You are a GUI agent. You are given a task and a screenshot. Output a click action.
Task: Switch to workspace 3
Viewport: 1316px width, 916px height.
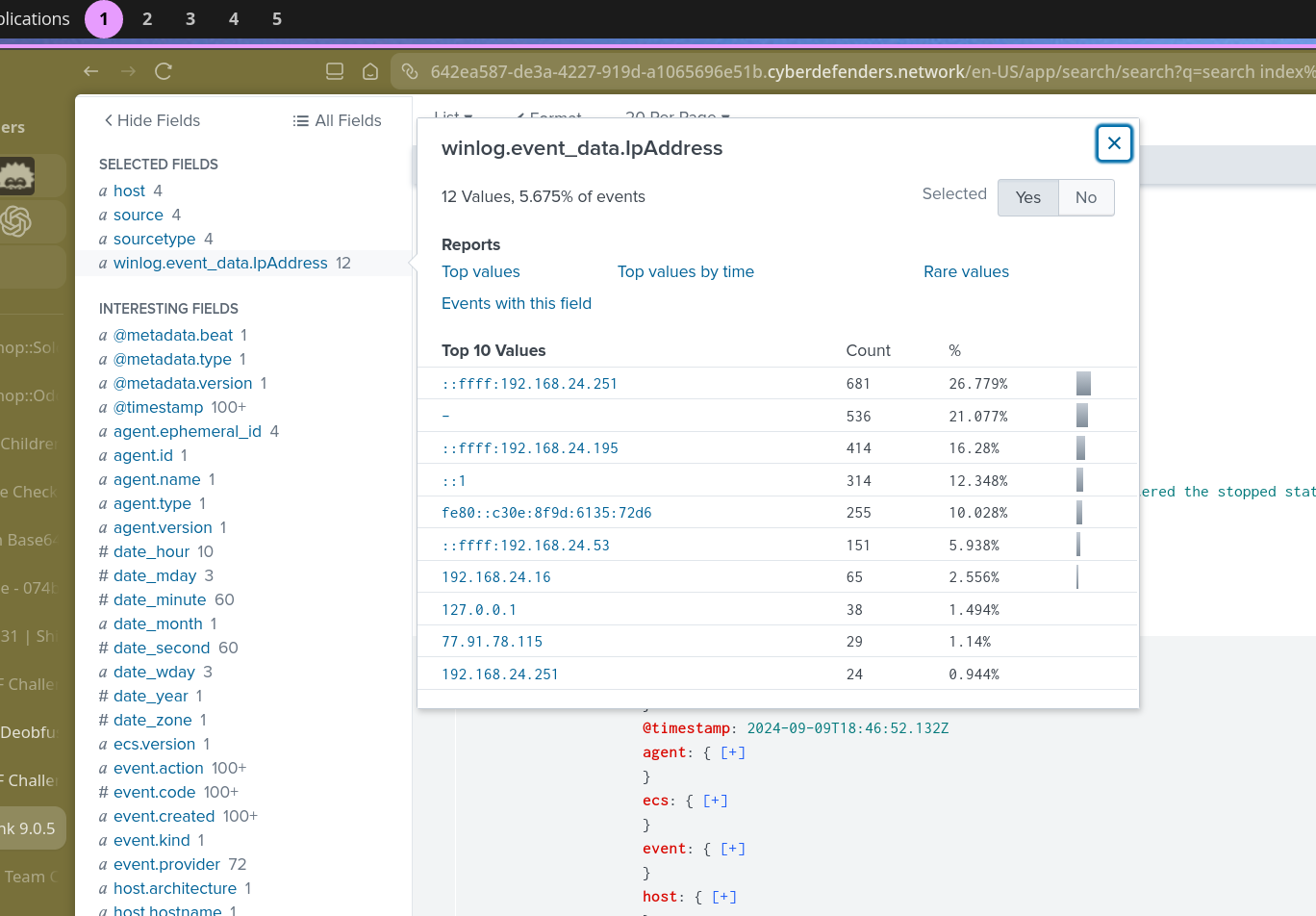(x=190, y=19)
